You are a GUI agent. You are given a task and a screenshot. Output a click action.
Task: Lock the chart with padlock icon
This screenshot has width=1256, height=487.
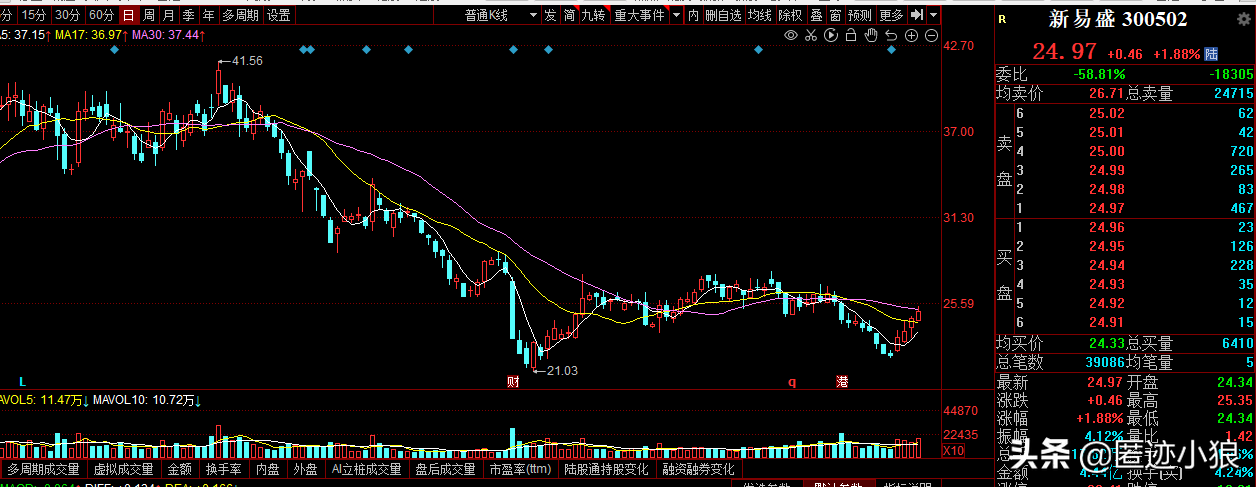point(851,35)
